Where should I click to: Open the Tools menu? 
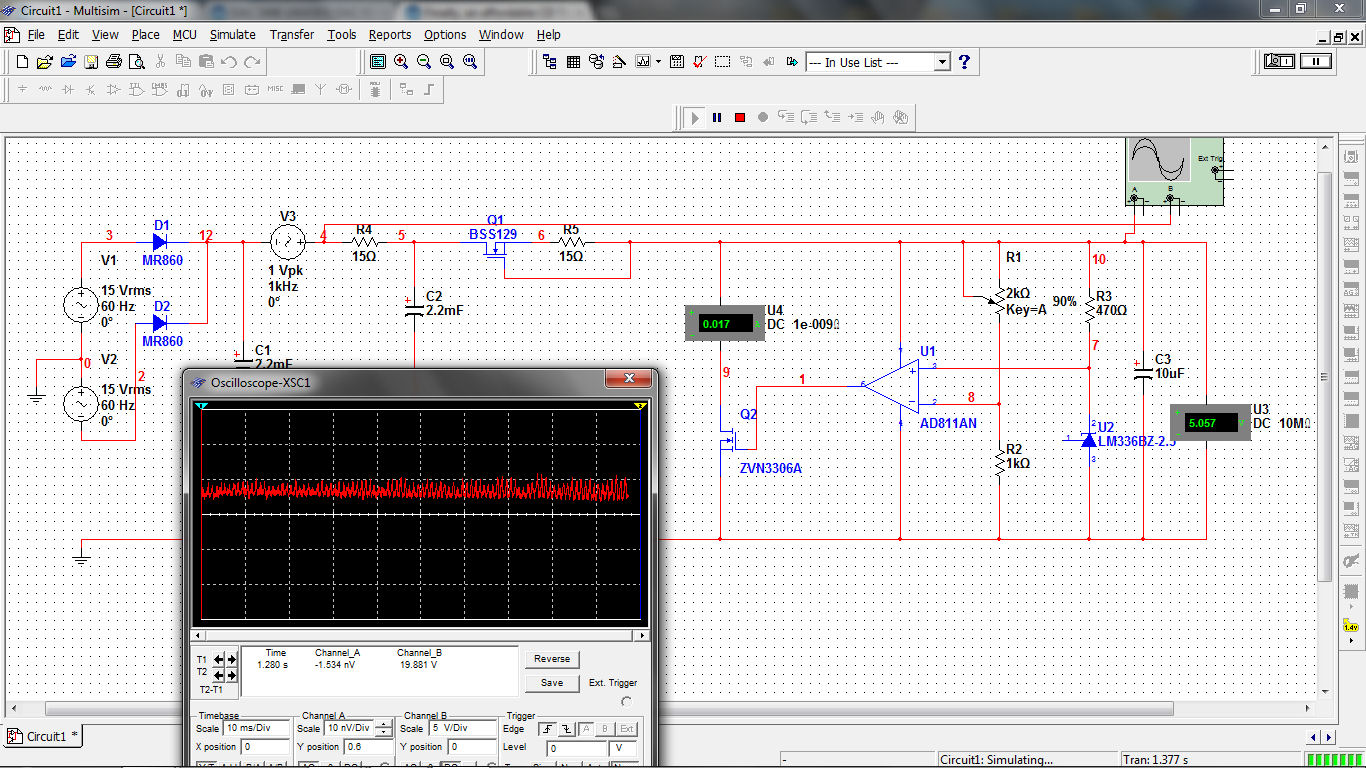click(341, 34)
